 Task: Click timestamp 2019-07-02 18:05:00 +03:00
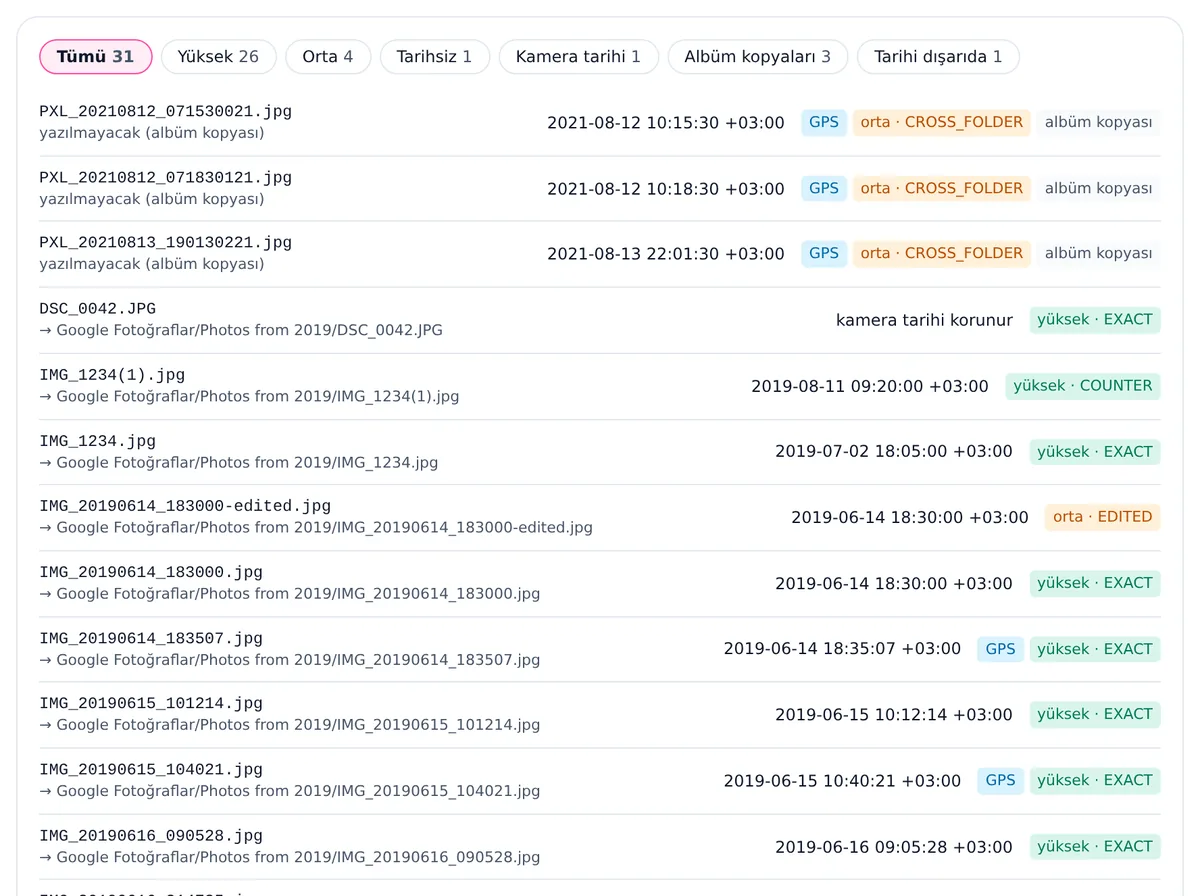pos(894,452)
